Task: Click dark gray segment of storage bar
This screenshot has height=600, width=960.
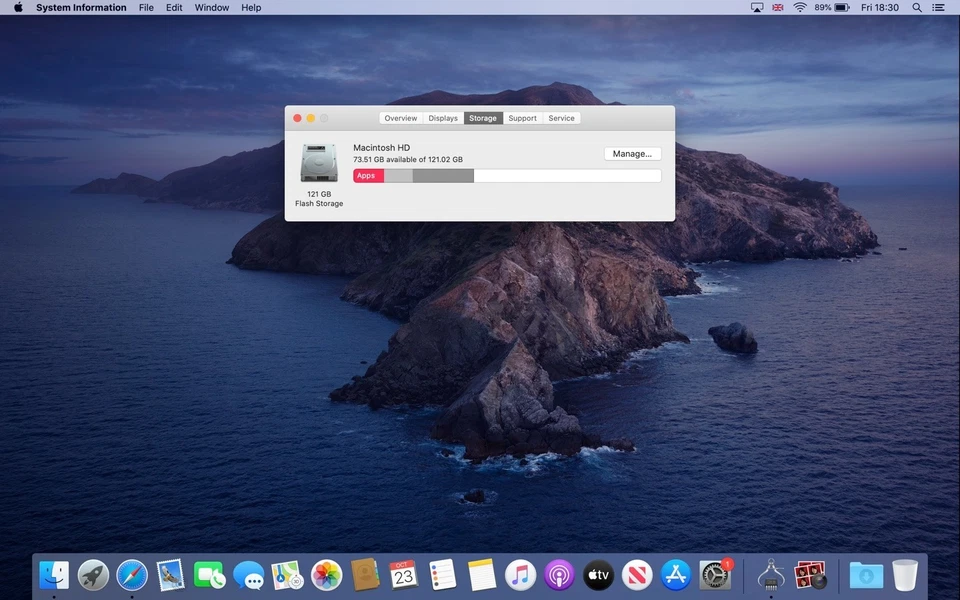Action: 443,176
